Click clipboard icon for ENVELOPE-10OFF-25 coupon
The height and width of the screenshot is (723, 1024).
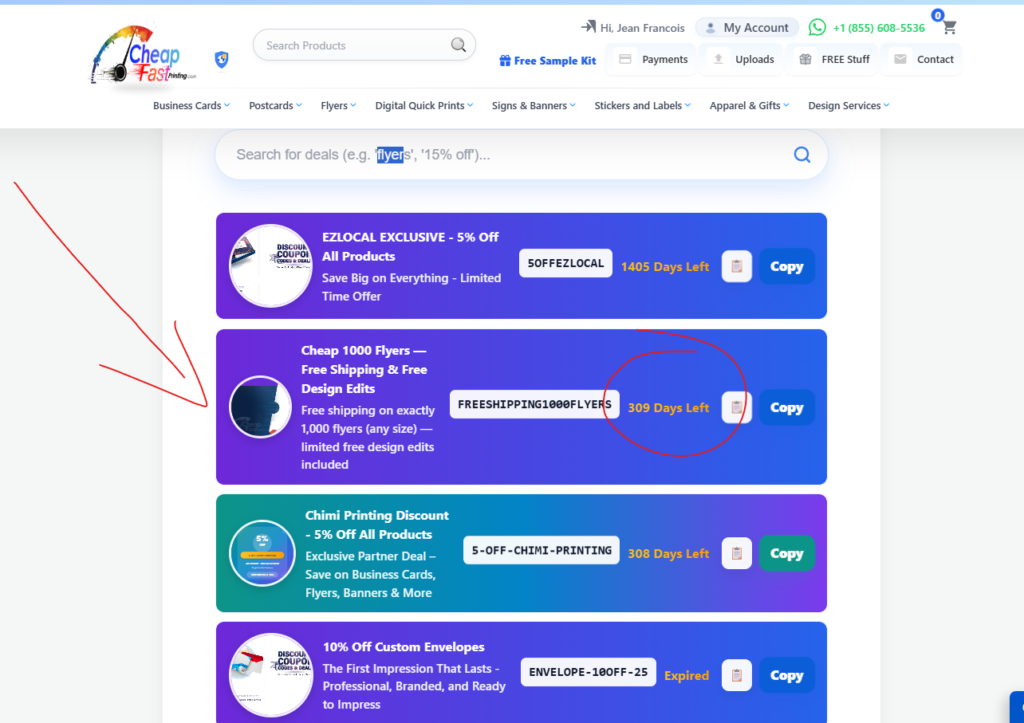737,675
